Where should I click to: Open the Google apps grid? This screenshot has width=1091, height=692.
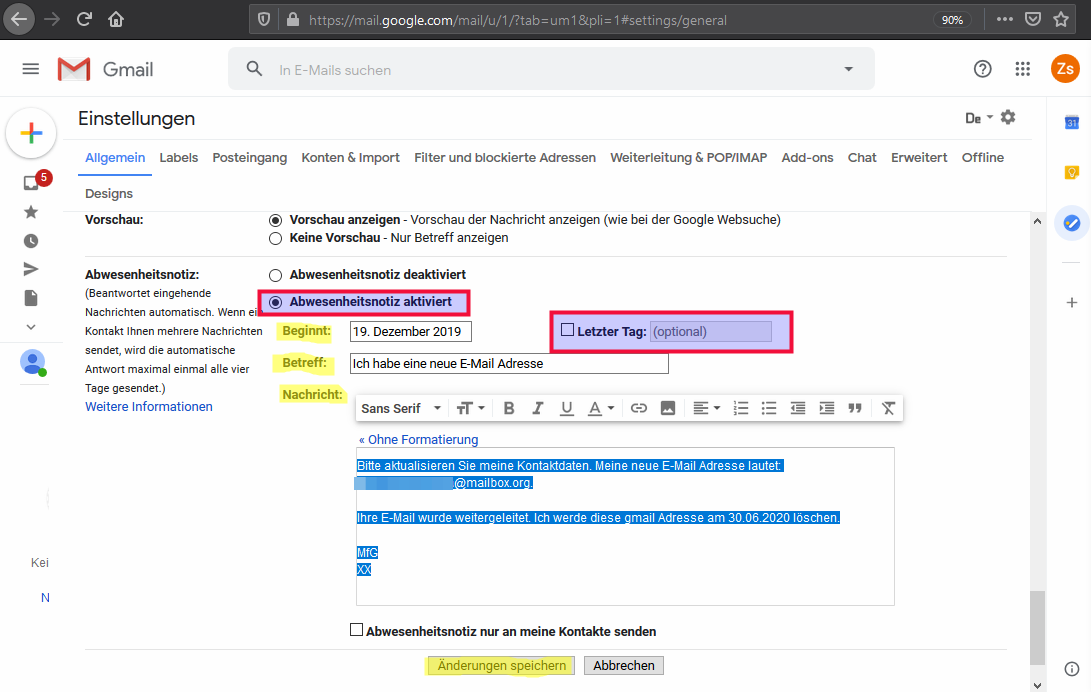click(x=1022, y=69)
